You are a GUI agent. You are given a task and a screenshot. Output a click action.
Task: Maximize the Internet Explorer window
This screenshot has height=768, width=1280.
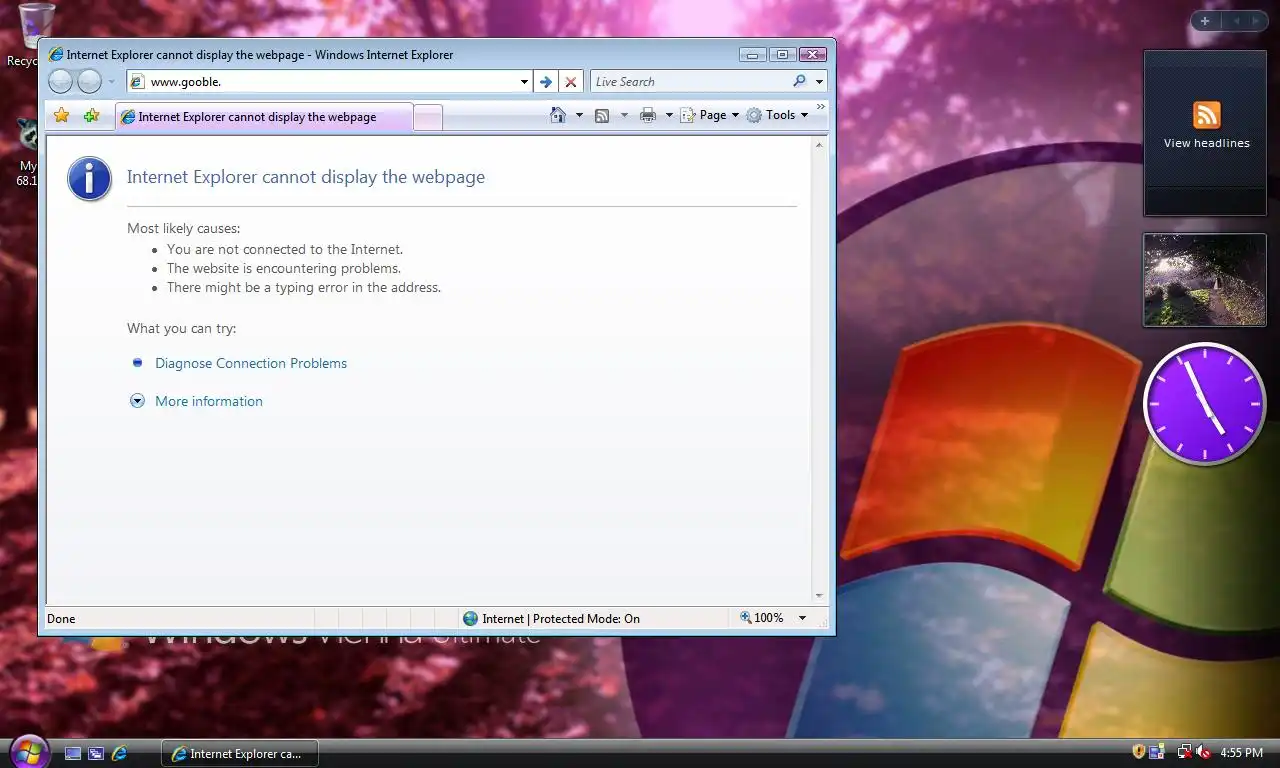pyautogui.click(x=782, y=55)
